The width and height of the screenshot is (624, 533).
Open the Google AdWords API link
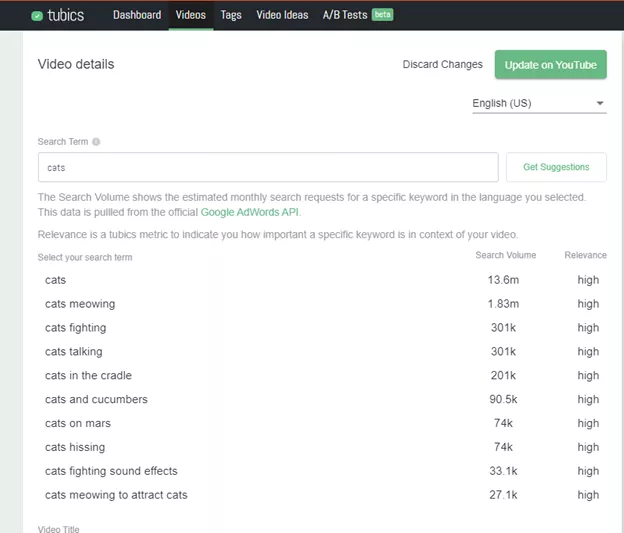coord(250,212)
